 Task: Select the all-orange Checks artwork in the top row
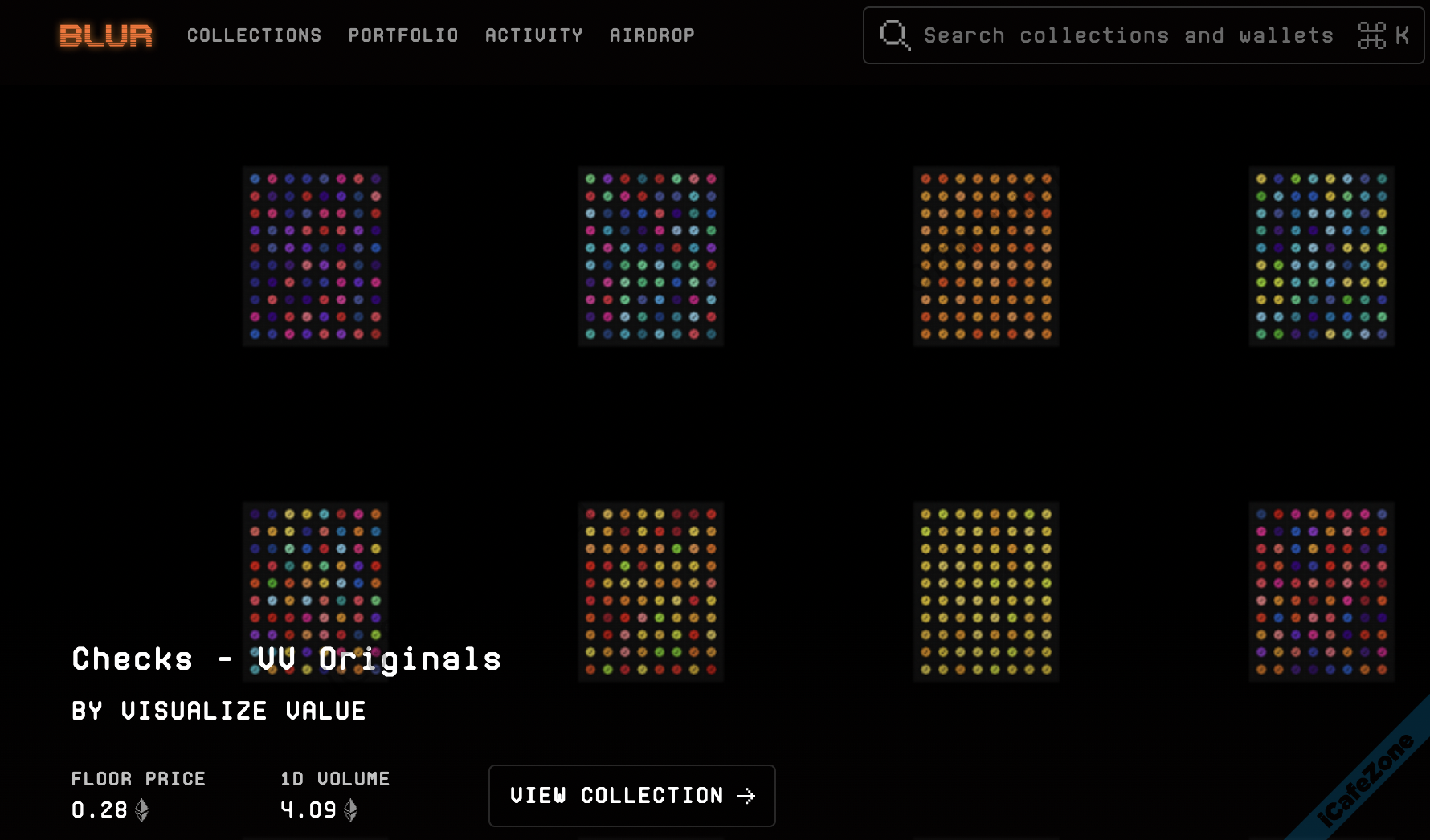pos(986,256)
